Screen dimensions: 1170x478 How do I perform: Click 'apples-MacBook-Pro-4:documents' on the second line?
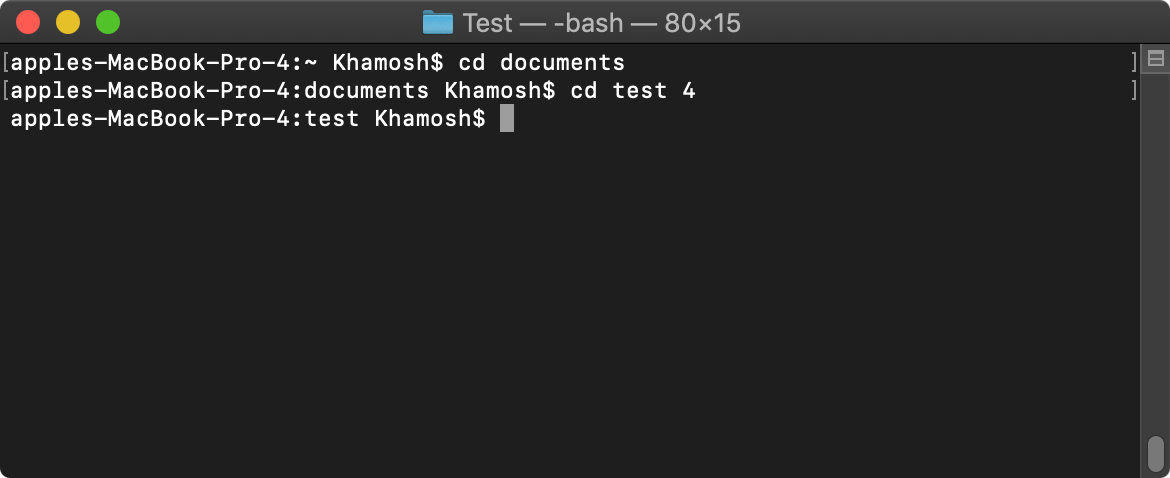click(220, 91)
